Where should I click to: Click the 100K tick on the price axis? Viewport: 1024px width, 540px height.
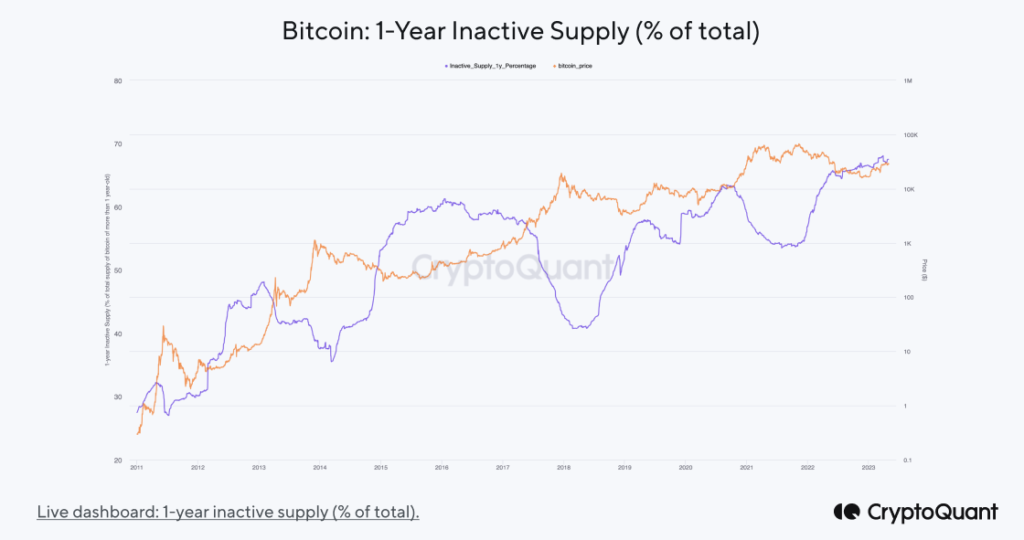(x=910, y=135)
